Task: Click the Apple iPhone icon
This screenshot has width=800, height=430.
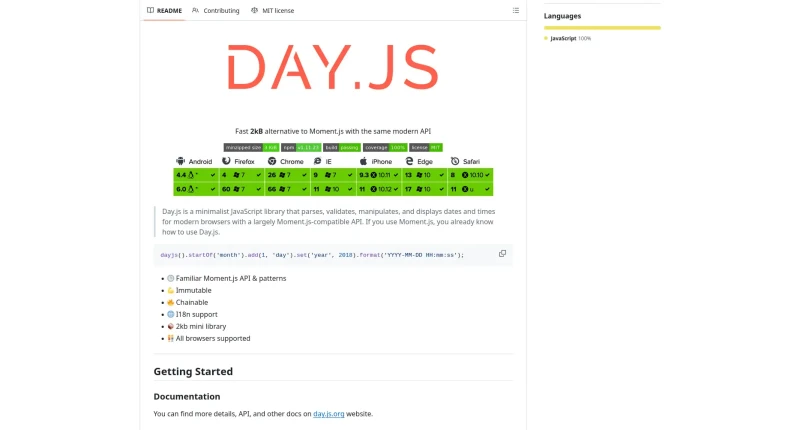Action: tap(363, 161)
